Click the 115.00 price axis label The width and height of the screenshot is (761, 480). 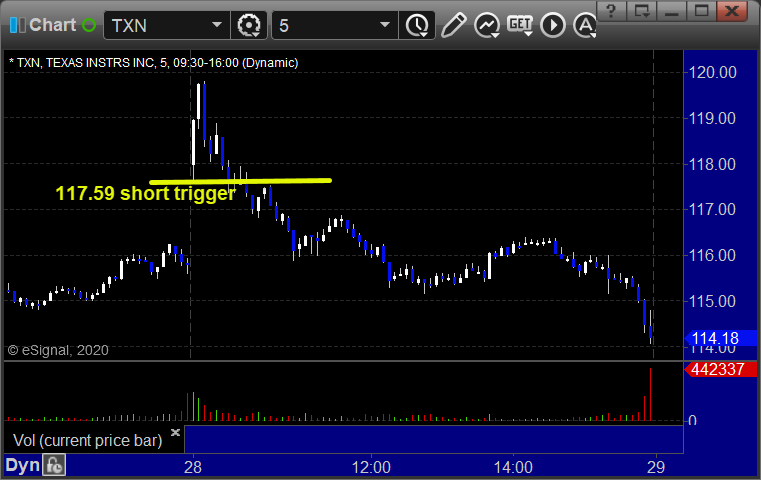712,301
